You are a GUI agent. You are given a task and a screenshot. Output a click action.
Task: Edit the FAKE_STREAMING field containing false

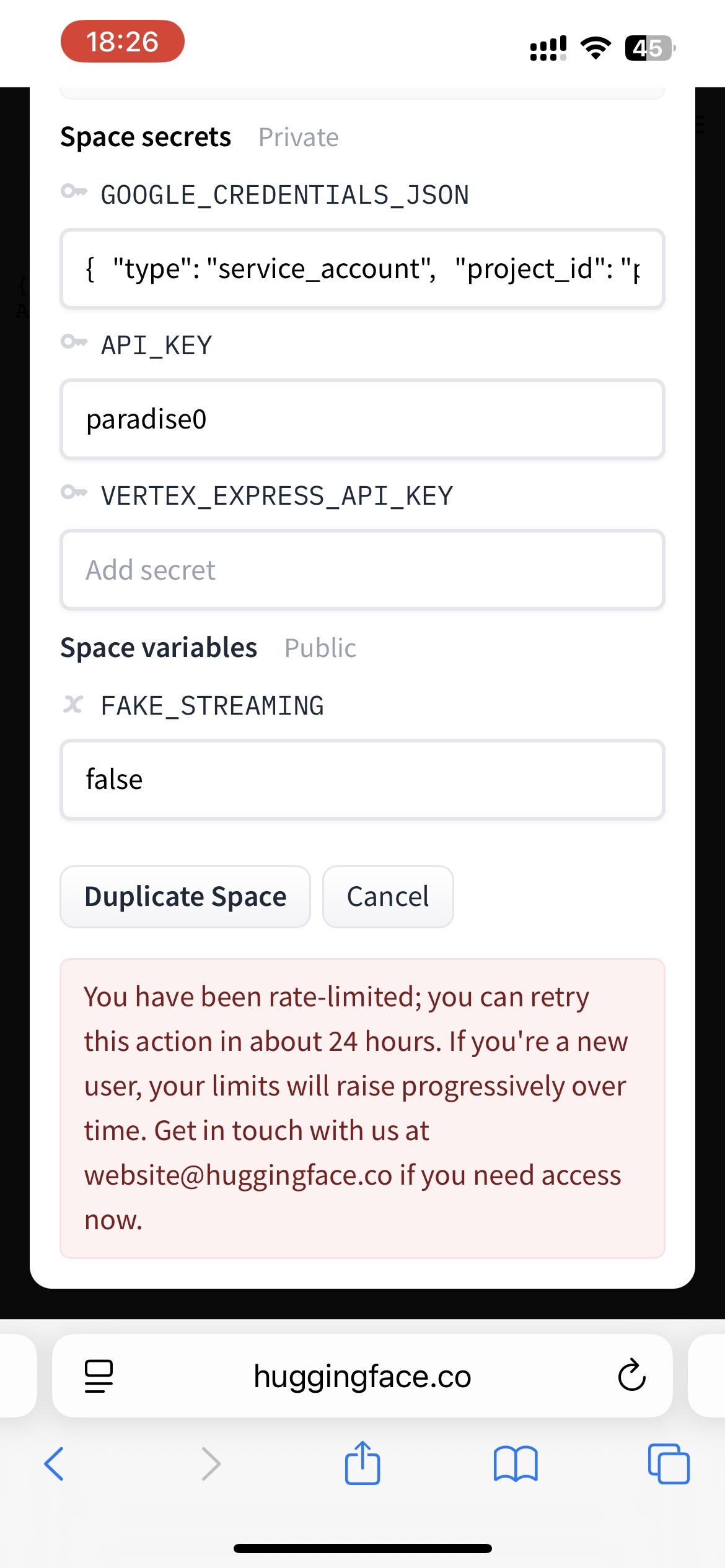click(362, 779)
